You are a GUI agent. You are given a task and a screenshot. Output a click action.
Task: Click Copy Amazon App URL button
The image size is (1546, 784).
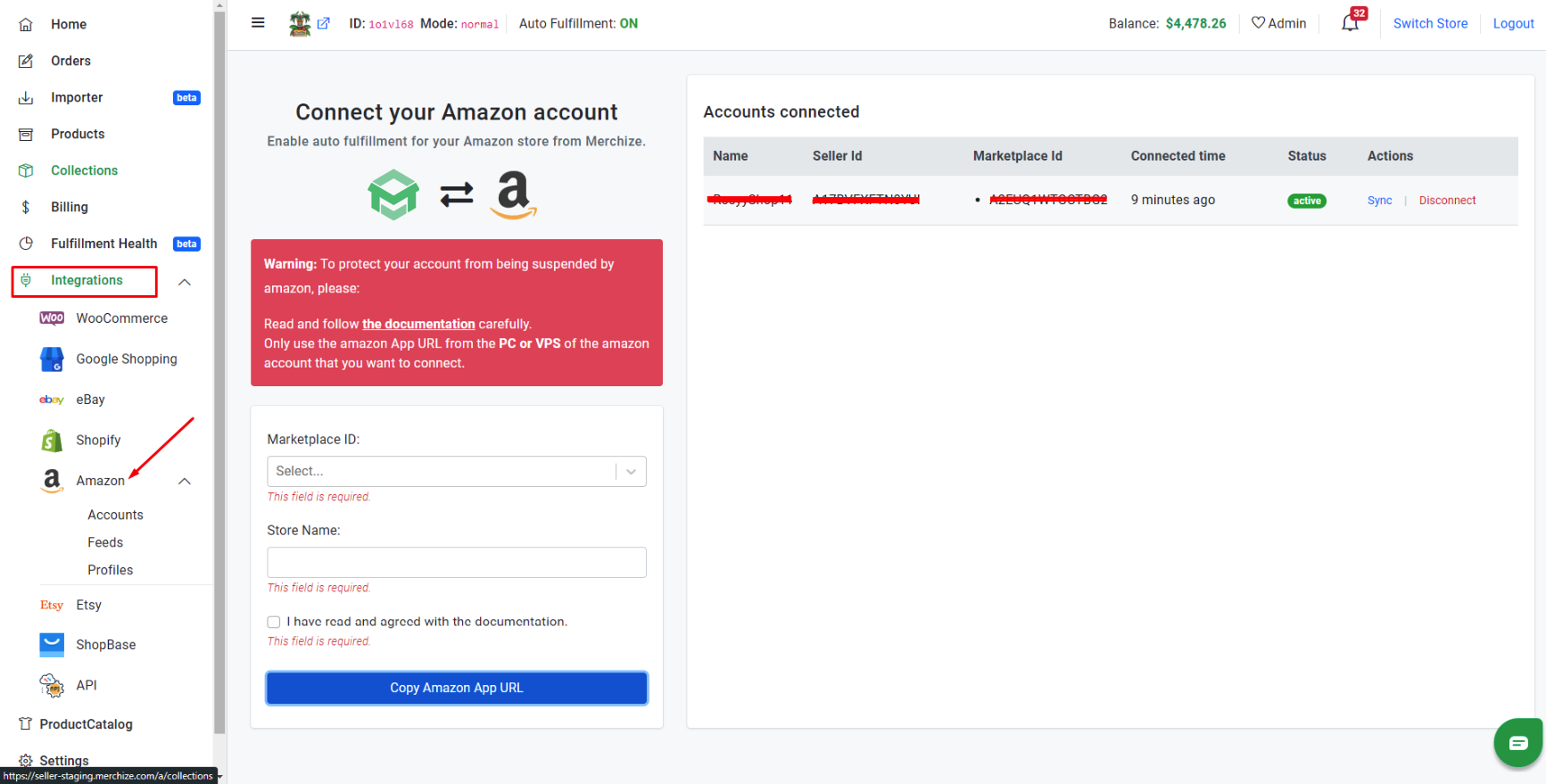click(x=457, y=688)
